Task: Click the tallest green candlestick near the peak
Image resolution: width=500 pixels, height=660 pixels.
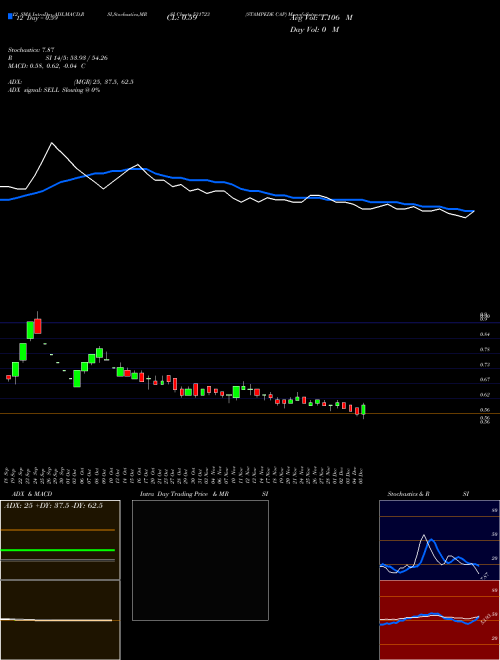Action: point(30,330)
